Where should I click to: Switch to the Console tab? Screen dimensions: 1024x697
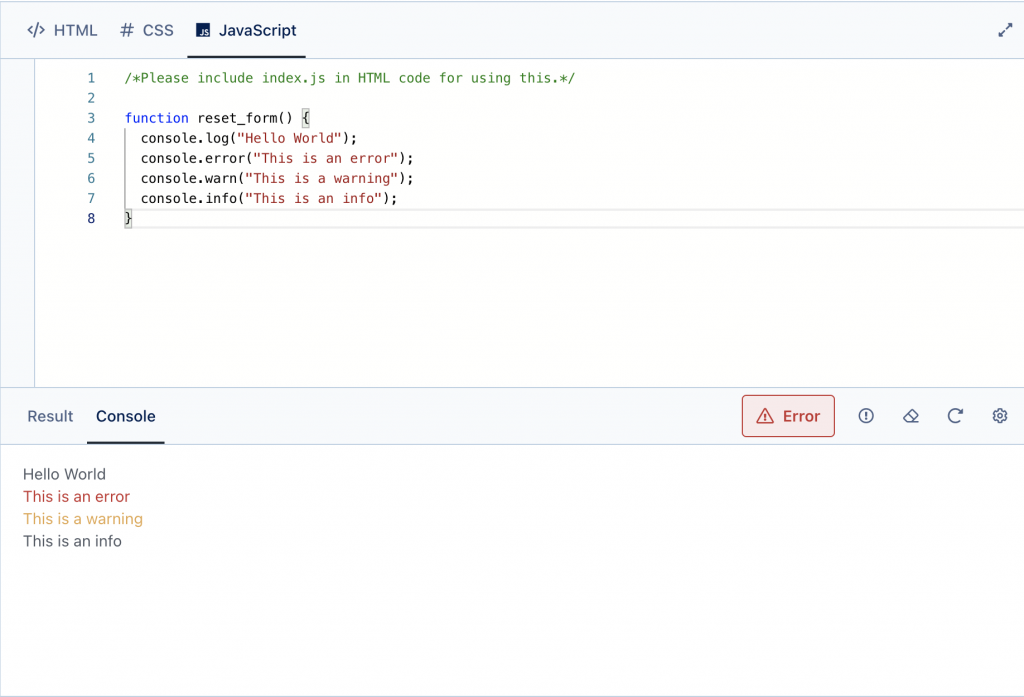point(126,416)
